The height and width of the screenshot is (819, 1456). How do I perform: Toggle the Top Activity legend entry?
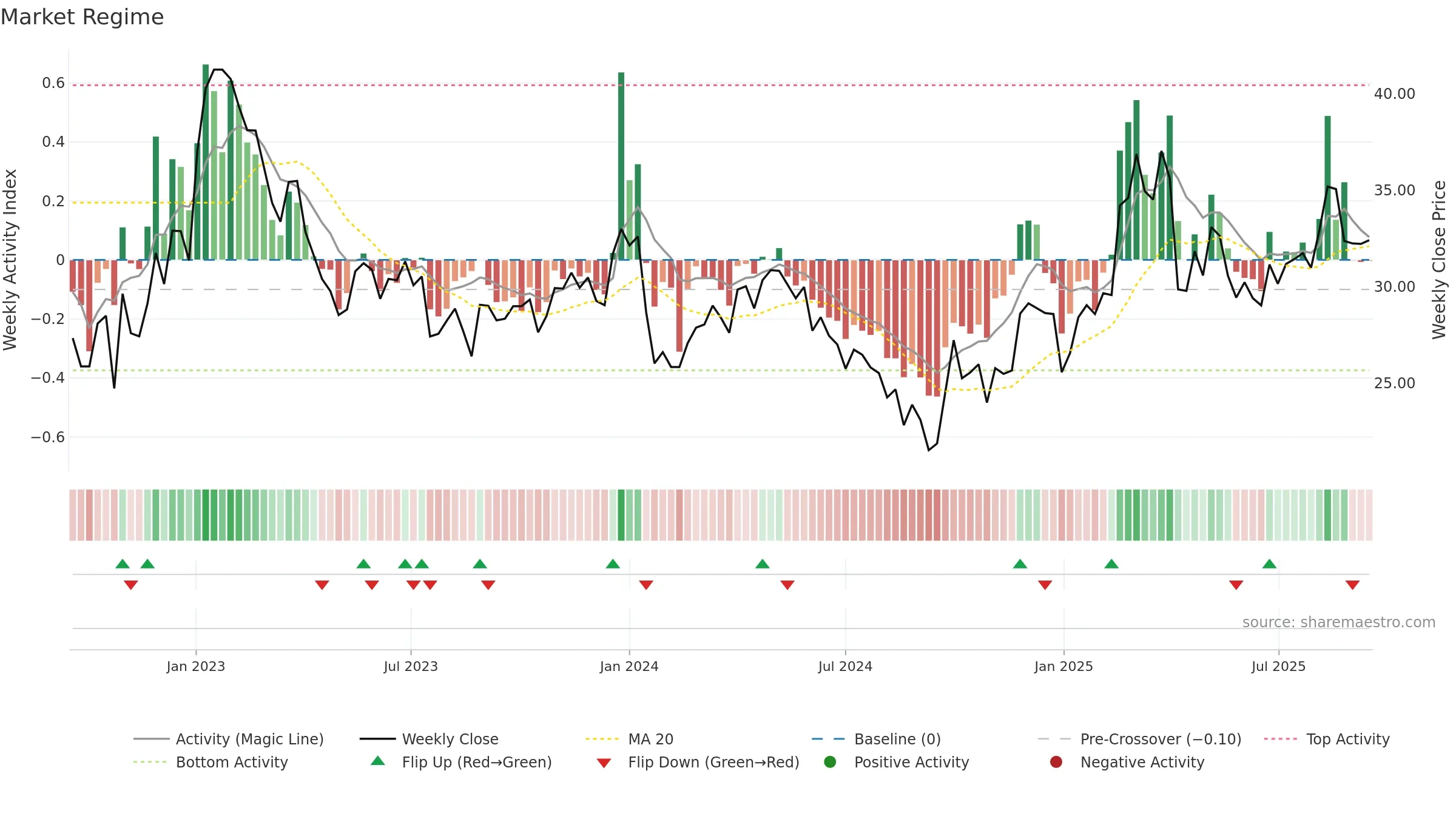coord(1327,739)
